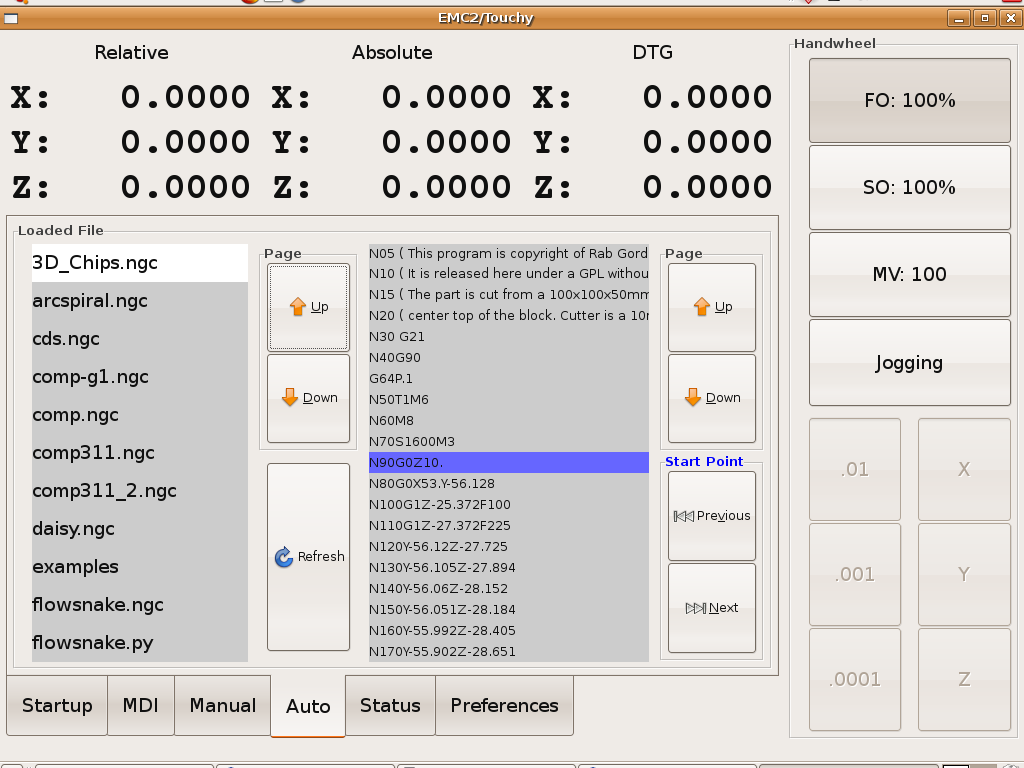
Task: Click the G-code line N05 copyright comment
Action: pyautogui.click(x=509, y=253)
